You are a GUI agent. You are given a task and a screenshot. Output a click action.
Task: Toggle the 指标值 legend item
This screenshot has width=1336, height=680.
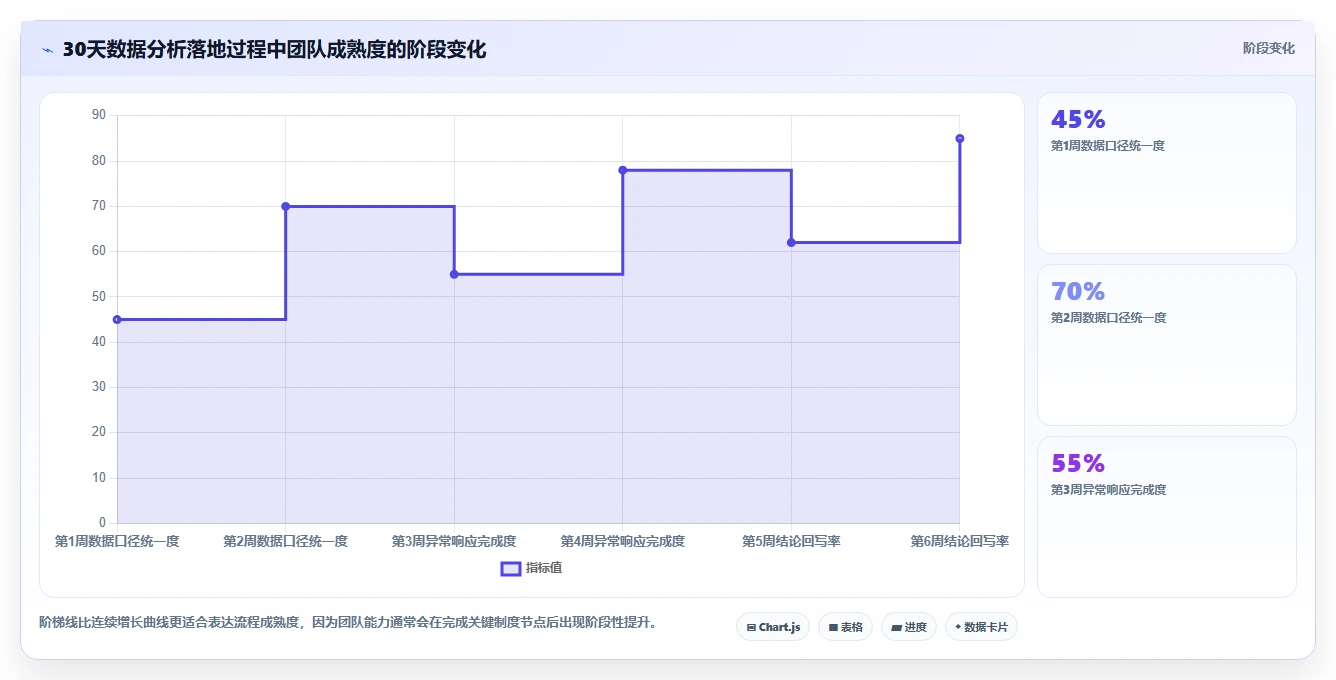[531, 568]
